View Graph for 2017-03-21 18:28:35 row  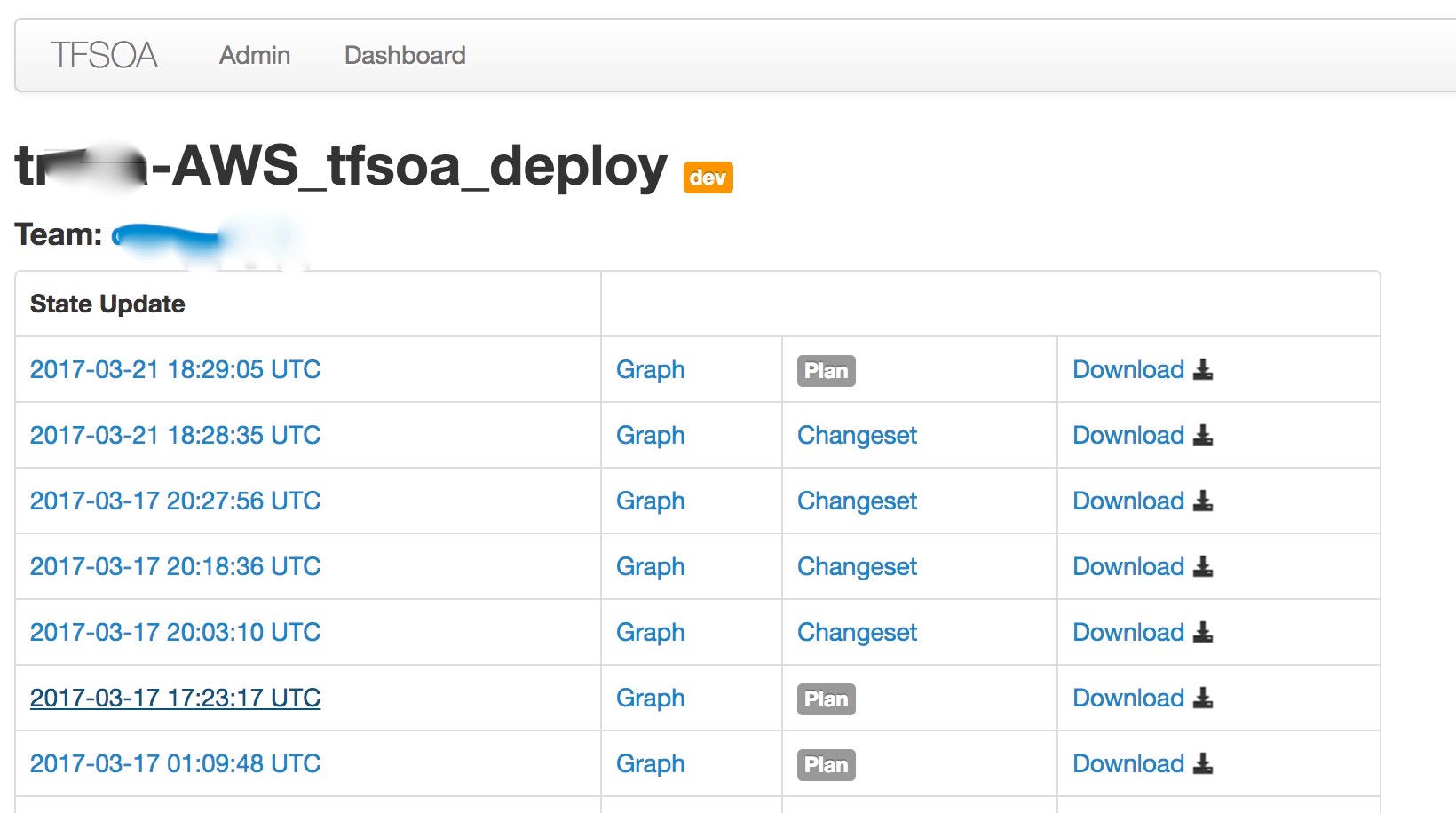pos(651,436)
